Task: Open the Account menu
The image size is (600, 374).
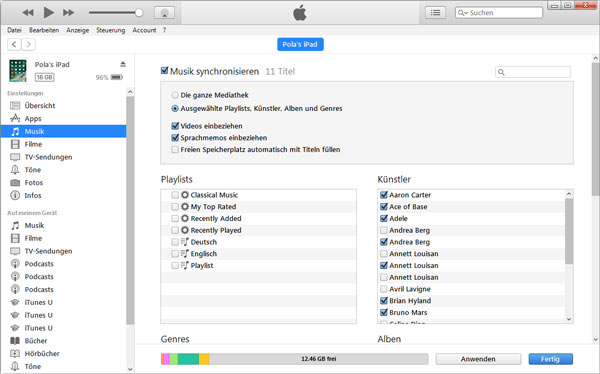Action: coord(144,30)
